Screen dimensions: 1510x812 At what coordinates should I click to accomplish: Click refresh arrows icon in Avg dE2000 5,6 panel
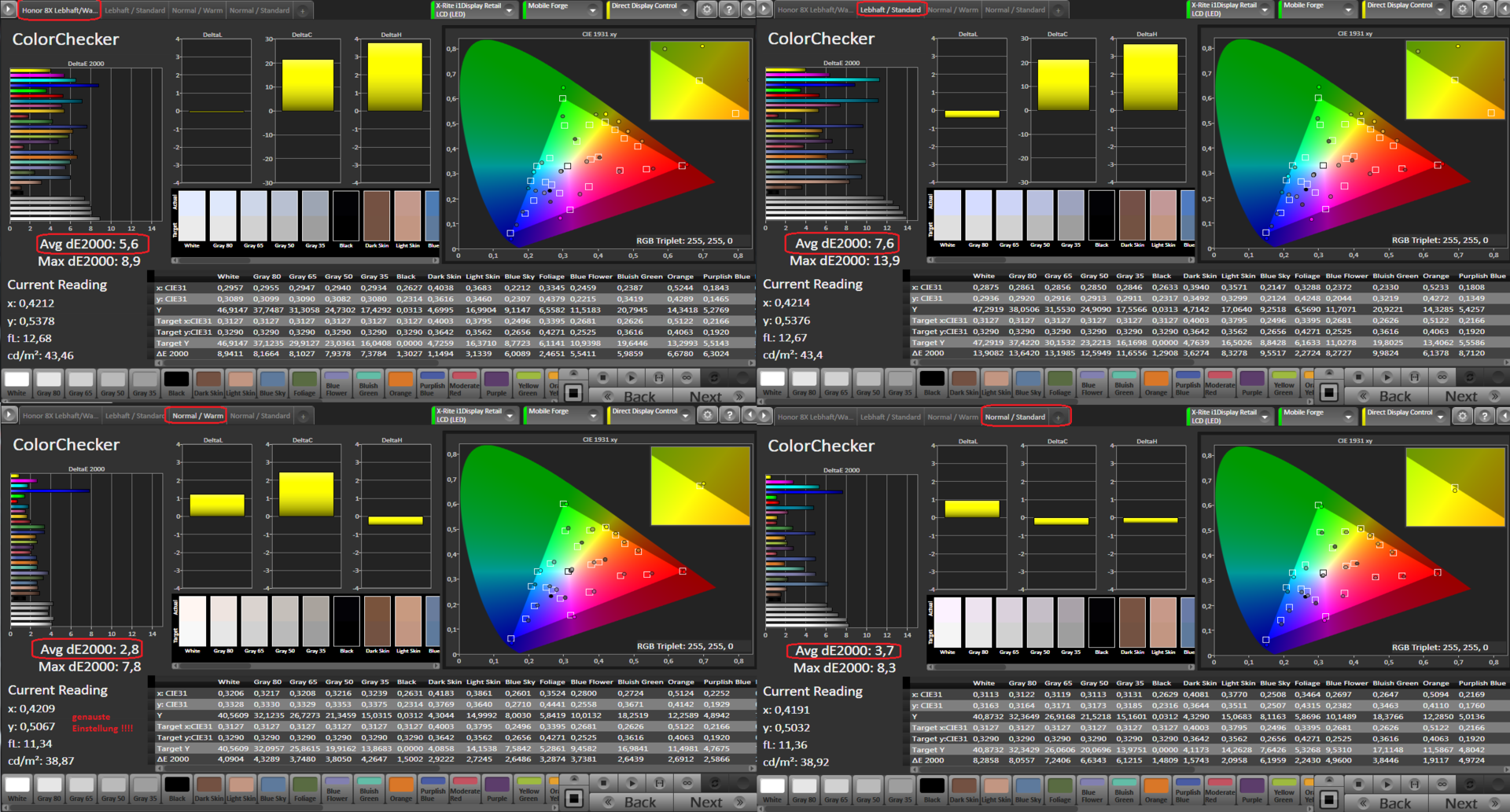(714, 377)
